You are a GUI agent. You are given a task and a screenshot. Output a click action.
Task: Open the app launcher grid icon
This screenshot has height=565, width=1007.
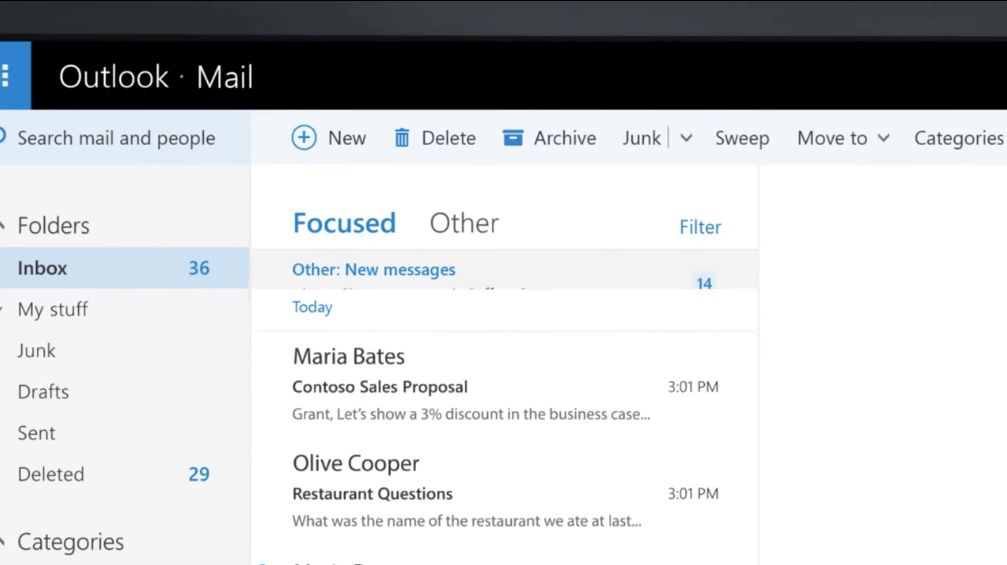pos(6,76)
